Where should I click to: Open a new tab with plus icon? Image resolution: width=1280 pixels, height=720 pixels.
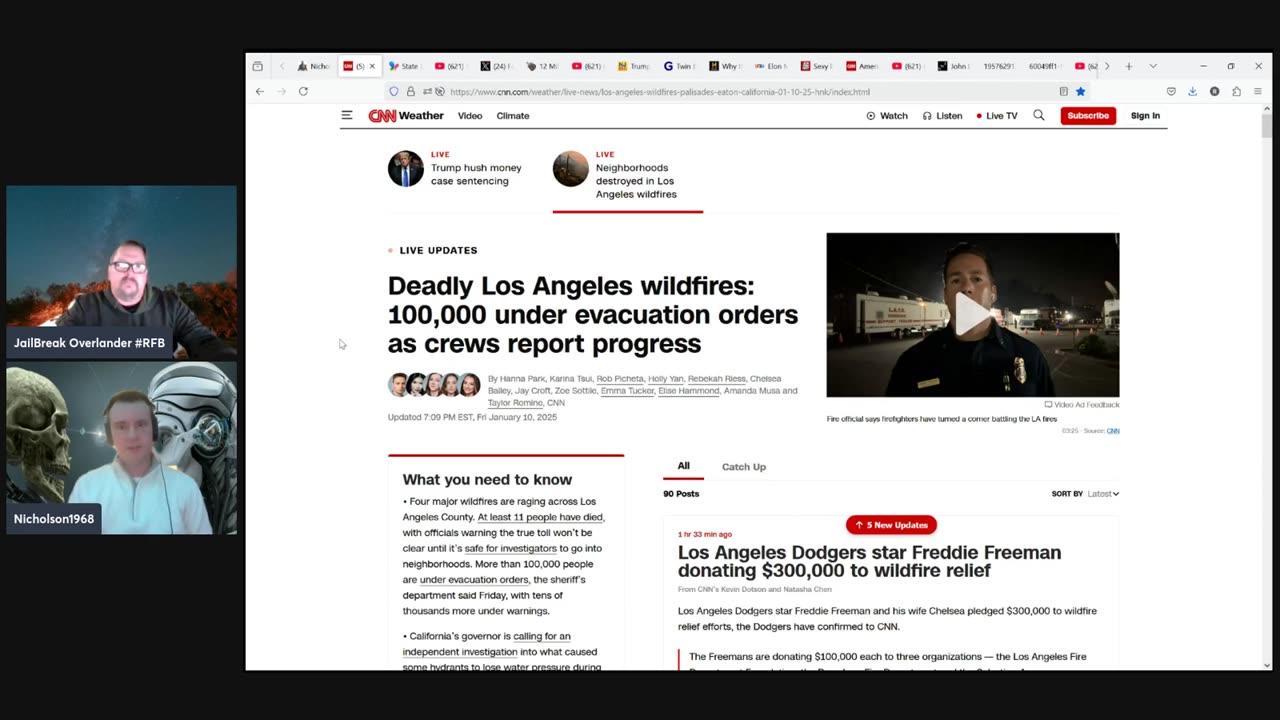pos(1128,66)
